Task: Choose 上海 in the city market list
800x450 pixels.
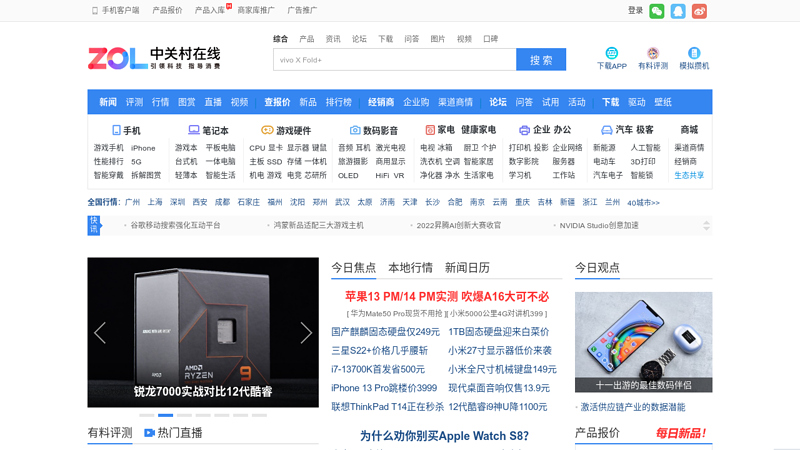Action: click(x=155, y=202)
